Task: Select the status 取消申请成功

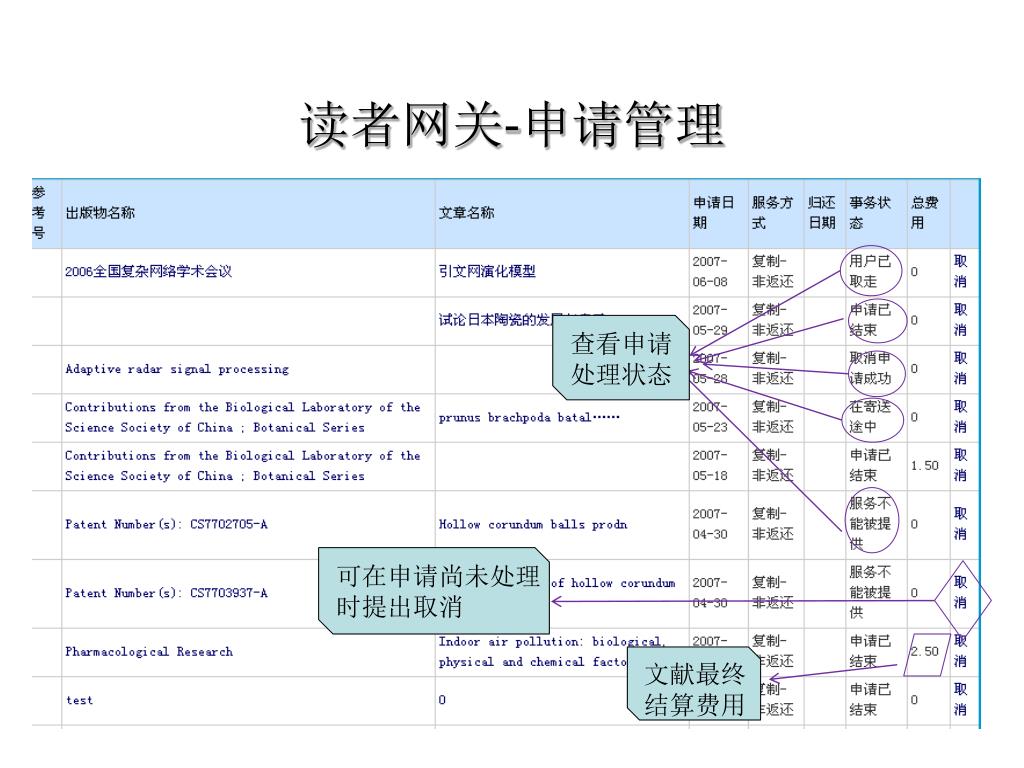Action: 870,368
